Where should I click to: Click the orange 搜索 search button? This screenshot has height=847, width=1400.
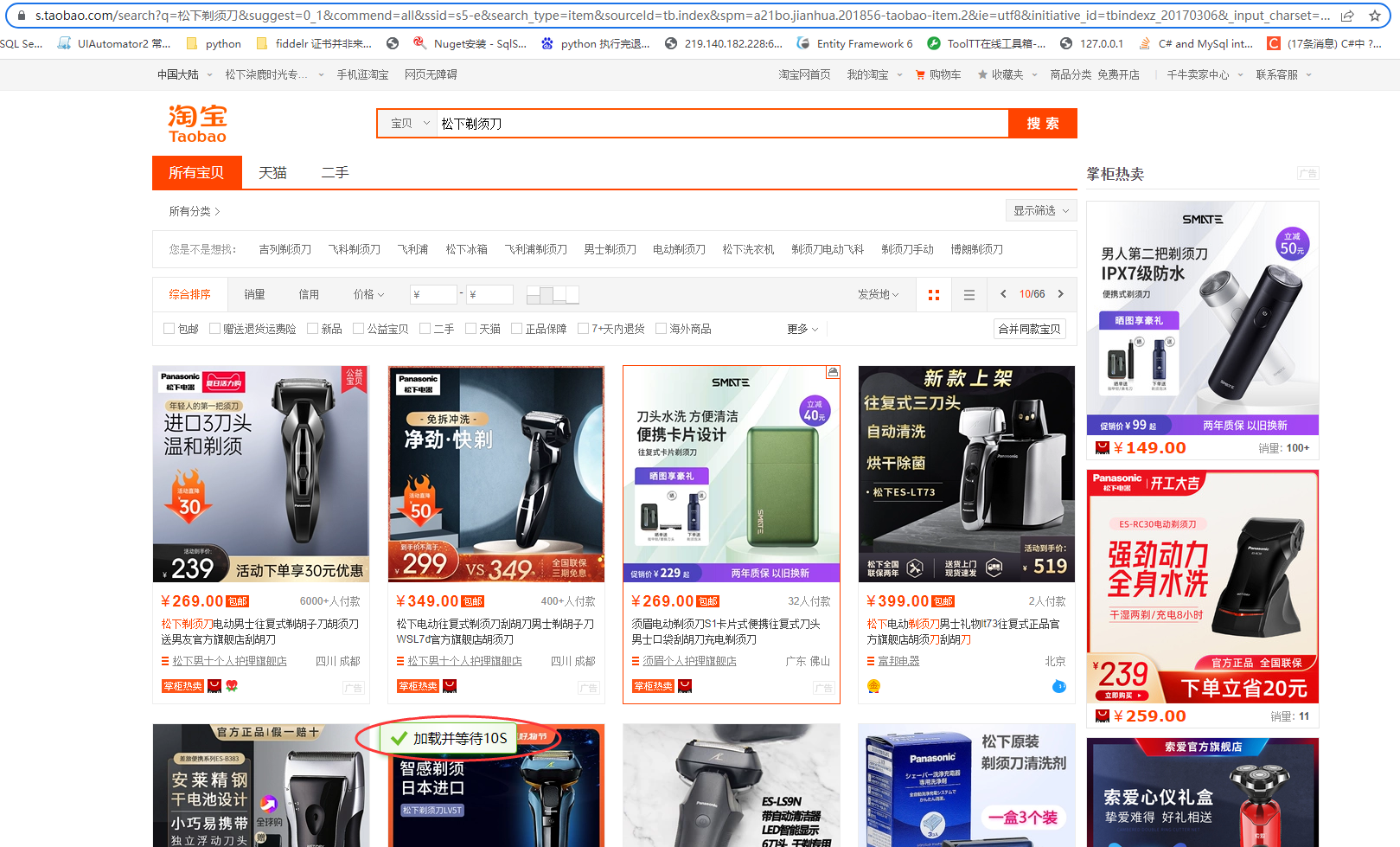coord(1043,124)
